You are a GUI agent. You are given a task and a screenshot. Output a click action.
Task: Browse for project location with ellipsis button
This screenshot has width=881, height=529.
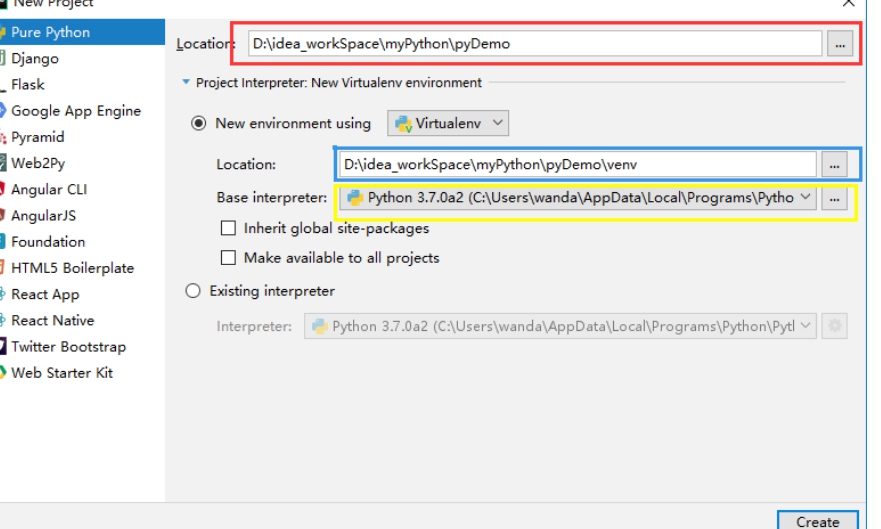(840, 44)
